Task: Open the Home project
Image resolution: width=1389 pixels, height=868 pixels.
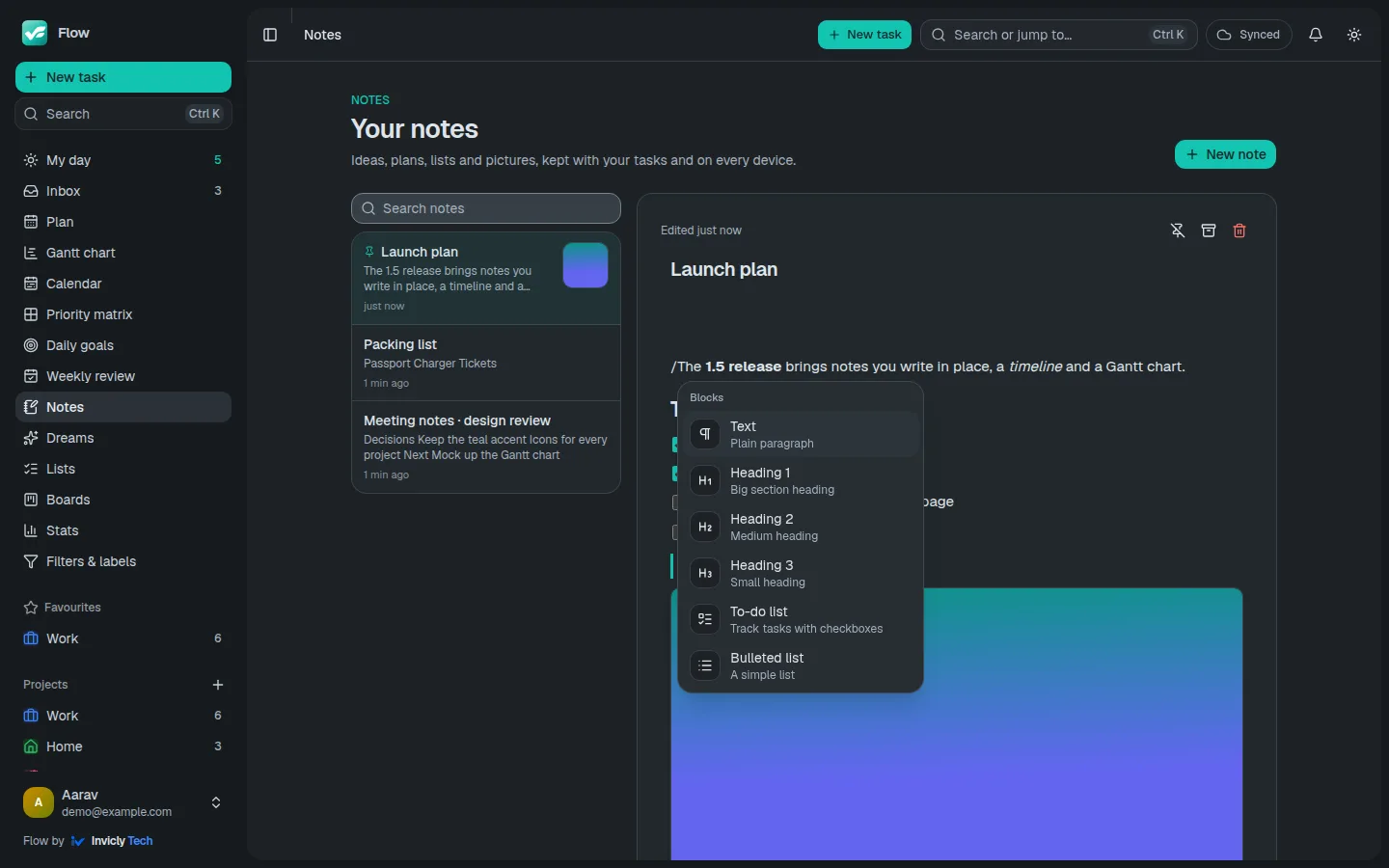Action: coord(123,746)
